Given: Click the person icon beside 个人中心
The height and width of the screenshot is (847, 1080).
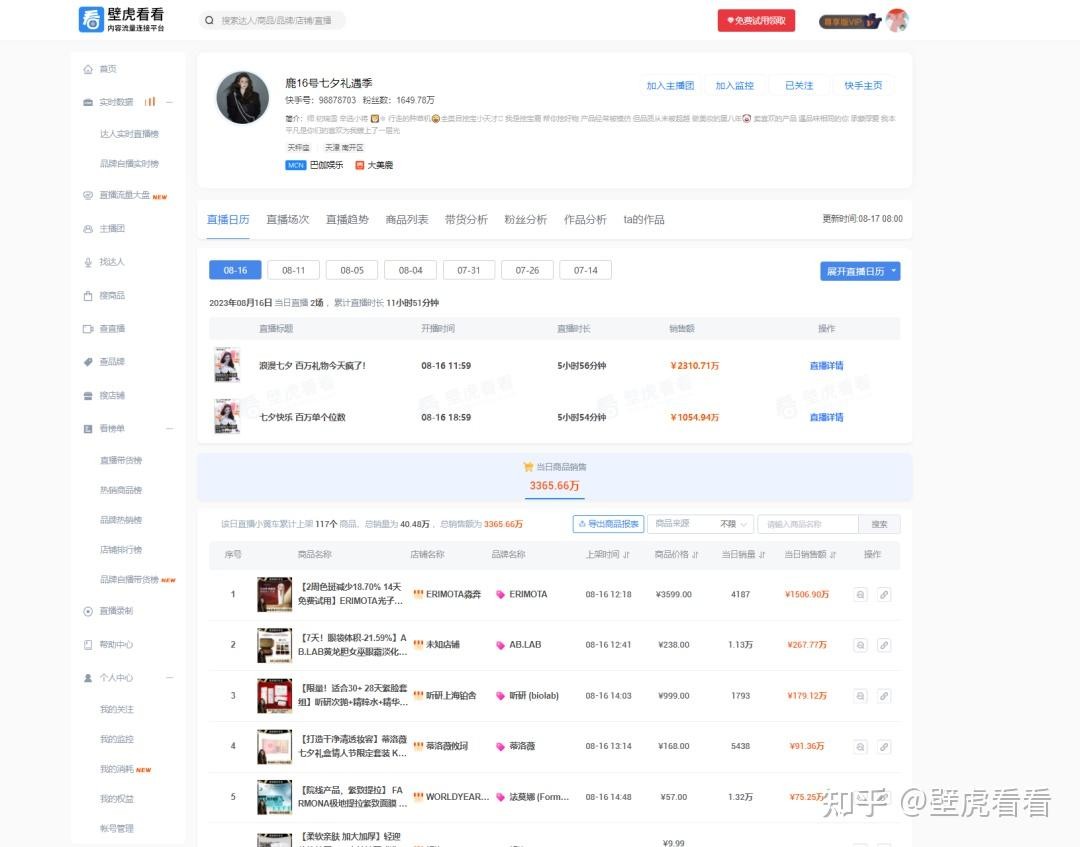Looking at the screenshot, I should tap(87, 678).
